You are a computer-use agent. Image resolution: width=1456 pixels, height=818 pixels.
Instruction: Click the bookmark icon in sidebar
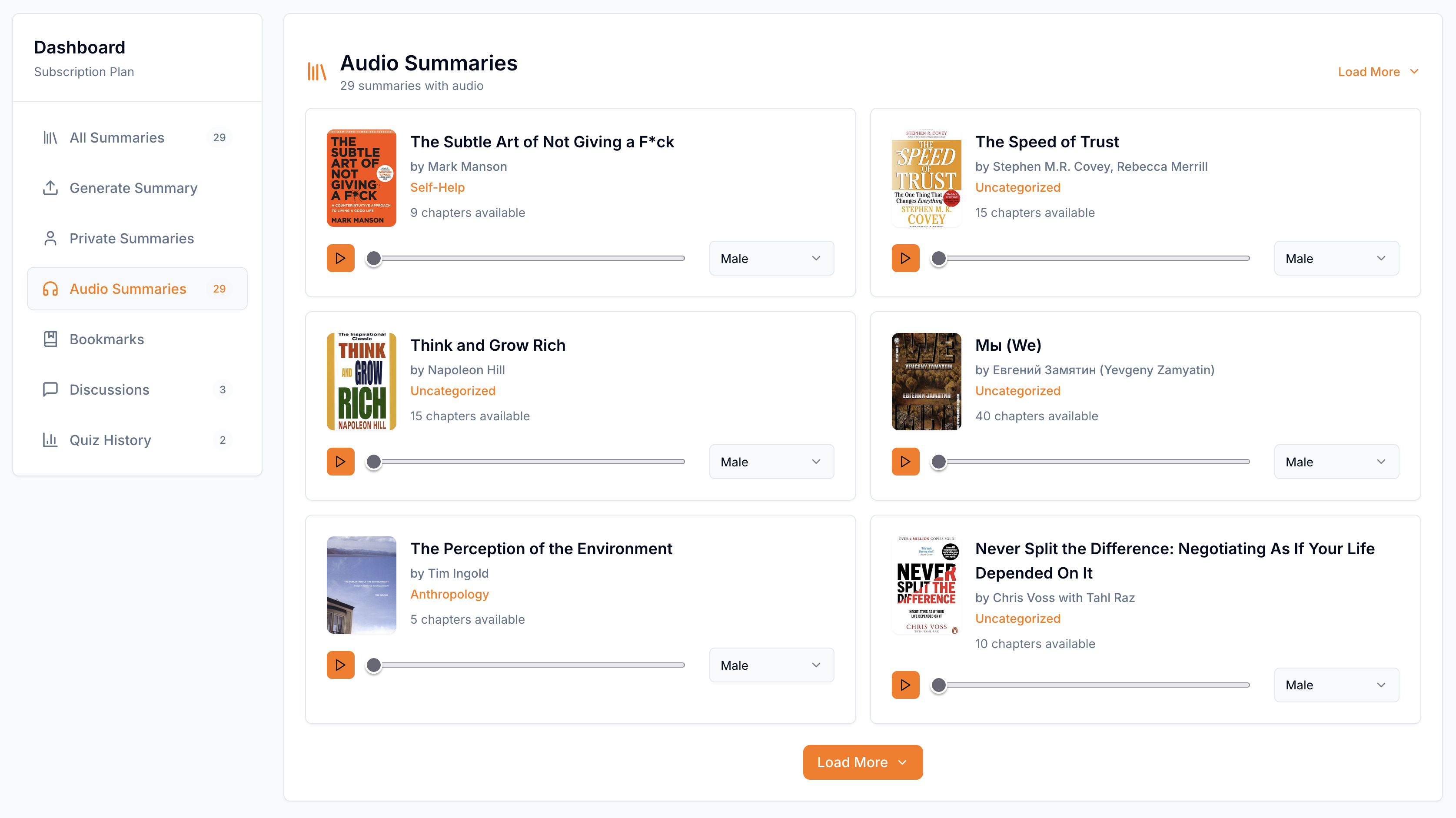50,339
